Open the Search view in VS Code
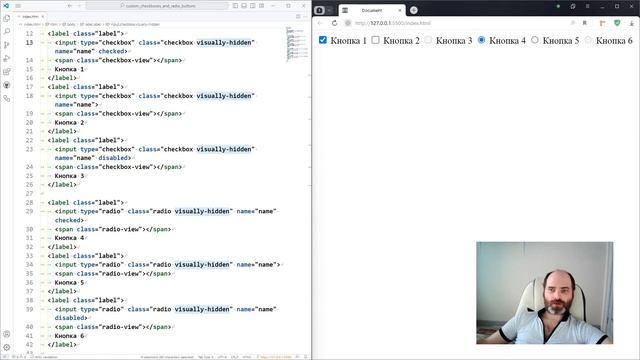640x360 pixels. pyautogui.click(x=7, y=31)
